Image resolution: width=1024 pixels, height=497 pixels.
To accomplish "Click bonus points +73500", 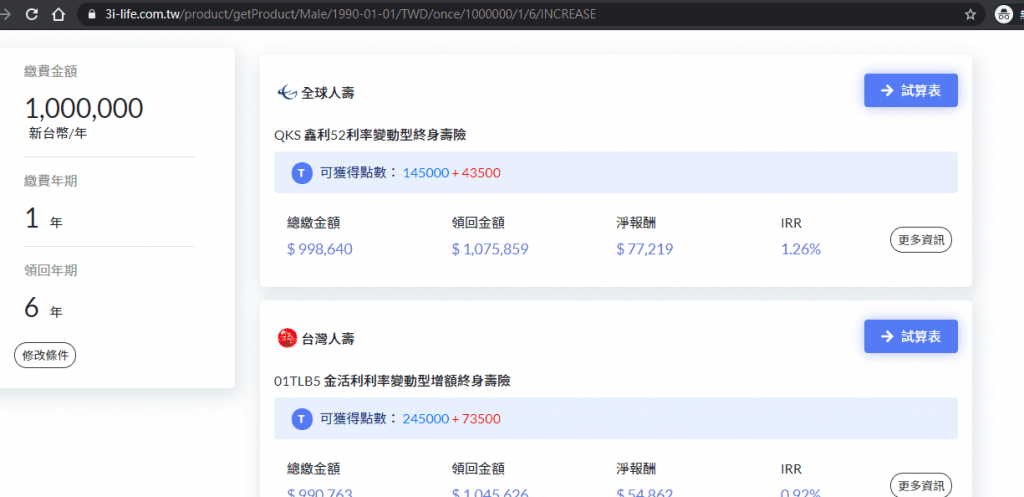I will pos(476,419).
